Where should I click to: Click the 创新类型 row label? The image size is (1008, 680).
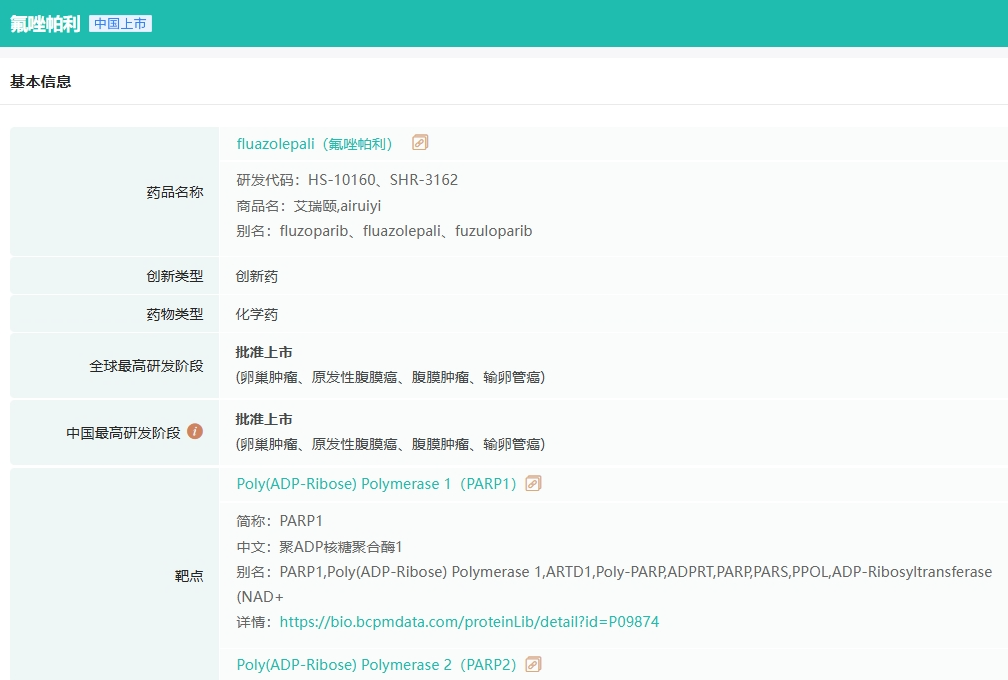coord(175,276)
